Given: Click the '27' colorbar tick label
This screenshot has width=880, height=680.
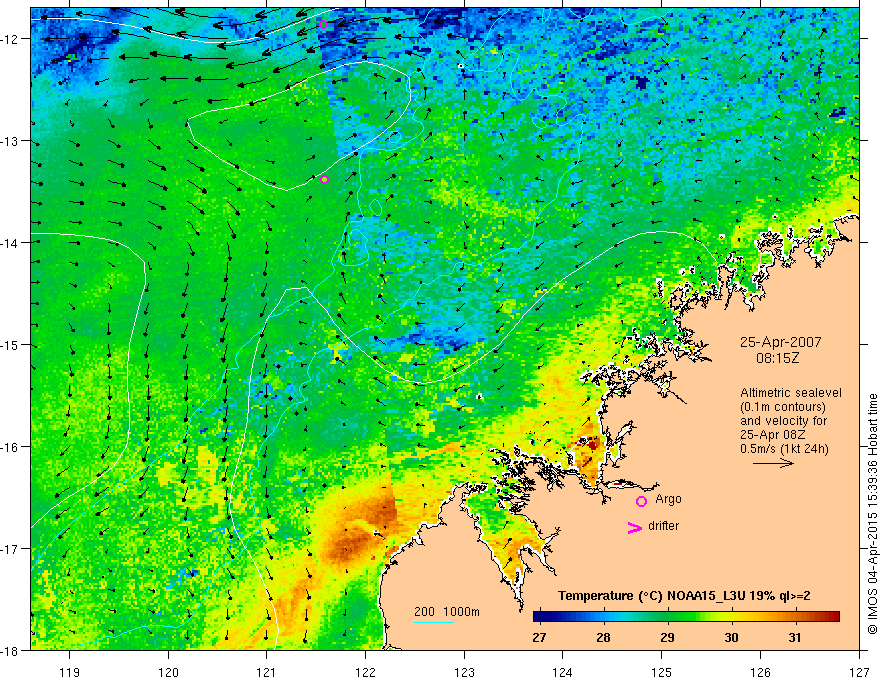Looking at the screenshot, I should pos(539,637).
